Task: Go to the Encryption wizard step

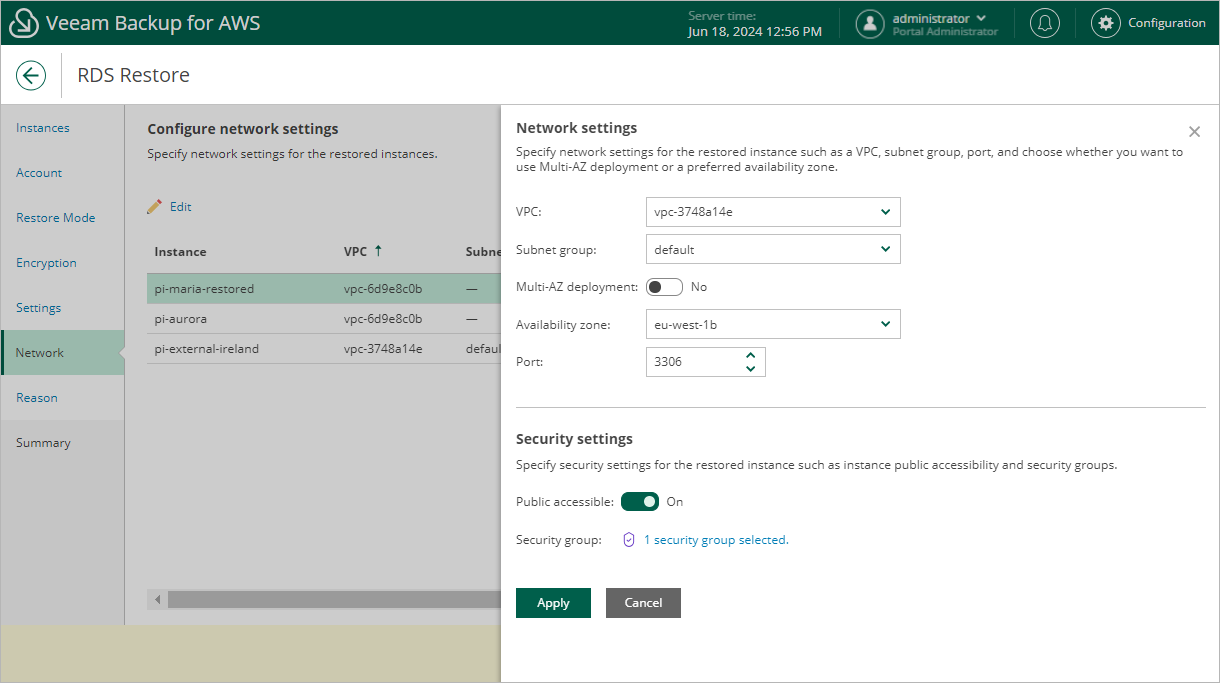Action: (46, 263)
